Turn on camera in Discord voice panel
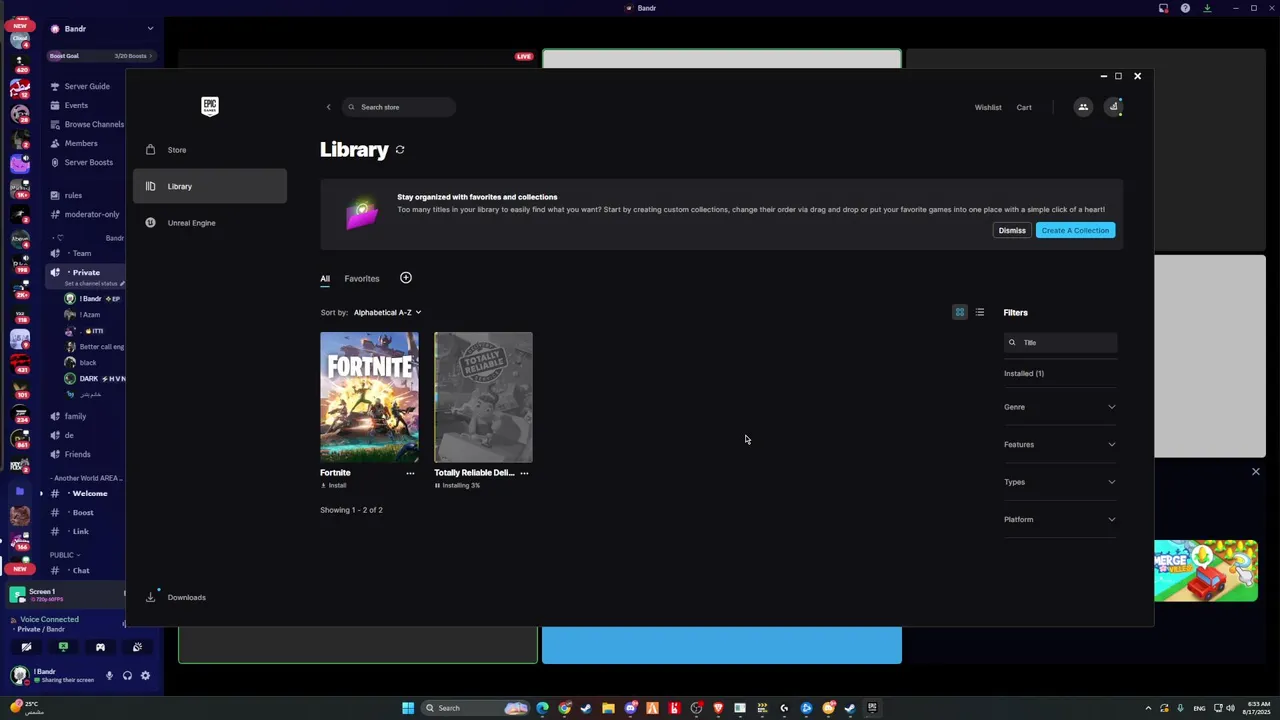Viewport: 1280px width, 720px height. click(26, 647)
